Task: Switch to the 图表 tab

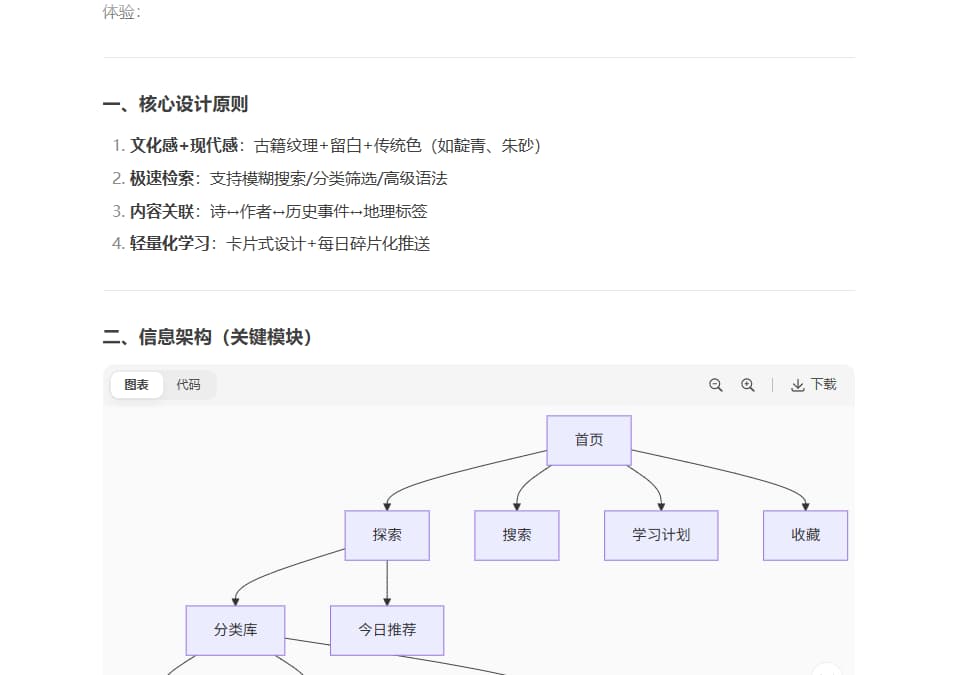Action: tap(137, 385)
